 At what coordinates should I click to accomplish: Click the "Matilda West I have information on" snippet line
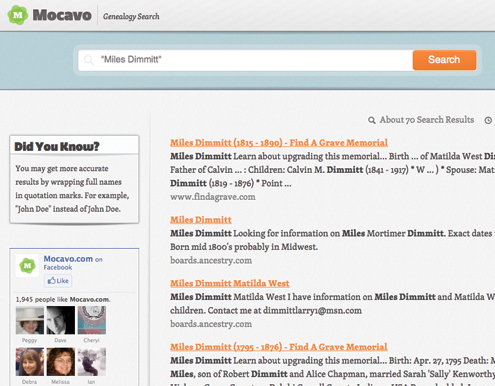pyautogui.click(x=332, y=297)
